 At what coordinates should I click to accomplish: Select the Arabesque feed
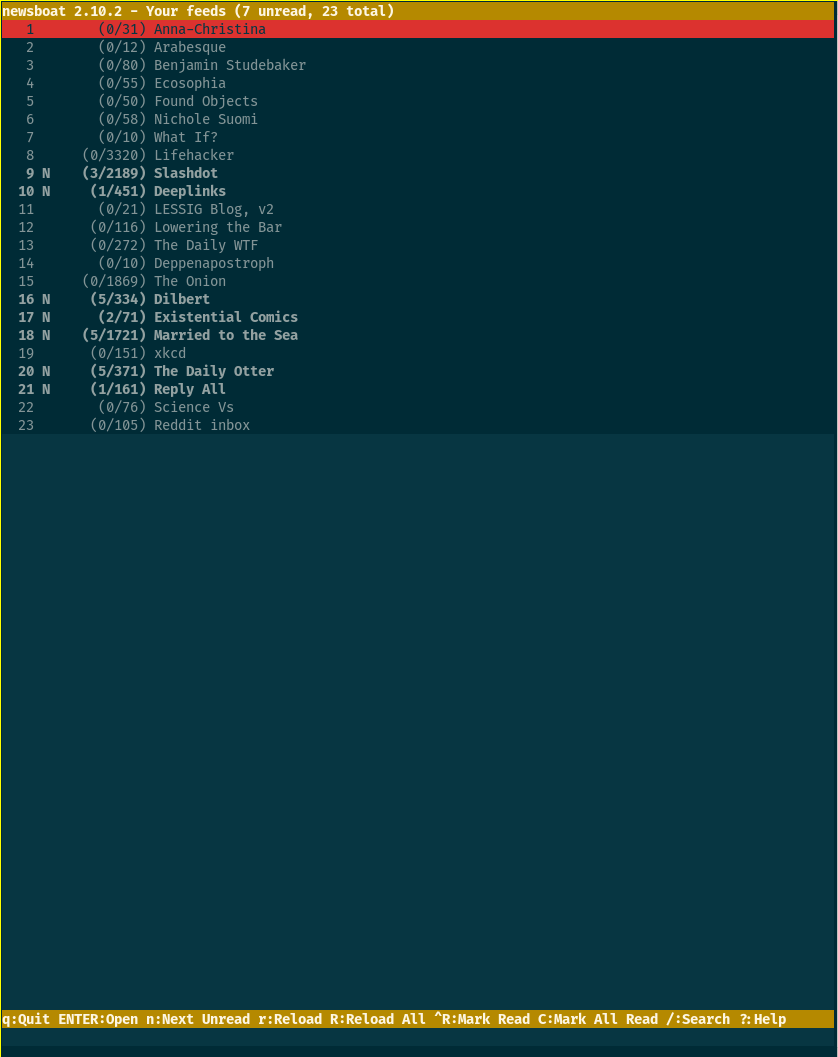pos(418,47)
